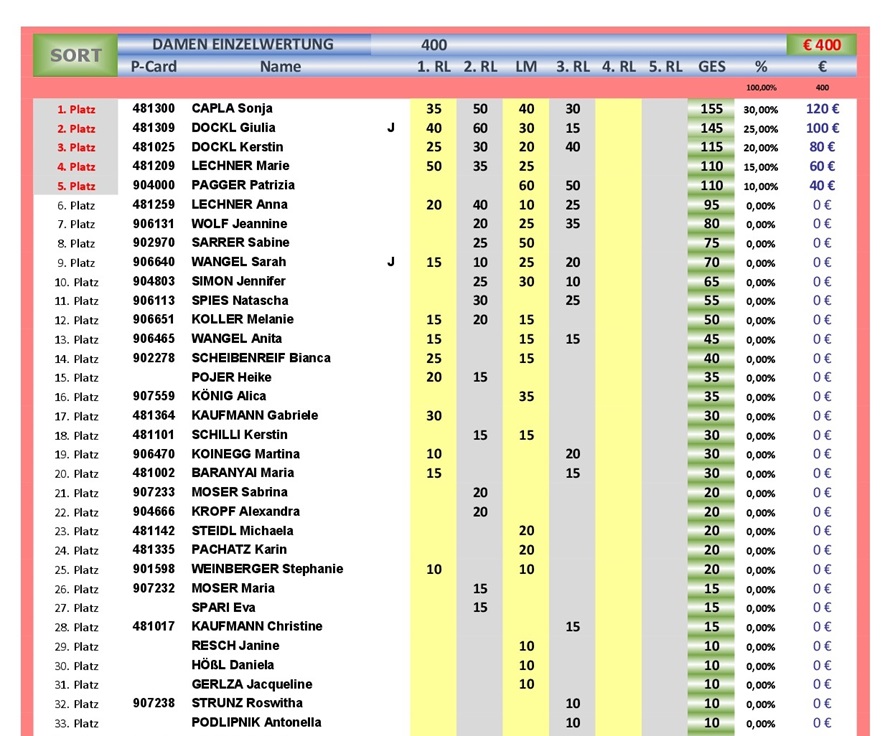
Task: Click the 40 € prize amount
Action: click(822, 186)
